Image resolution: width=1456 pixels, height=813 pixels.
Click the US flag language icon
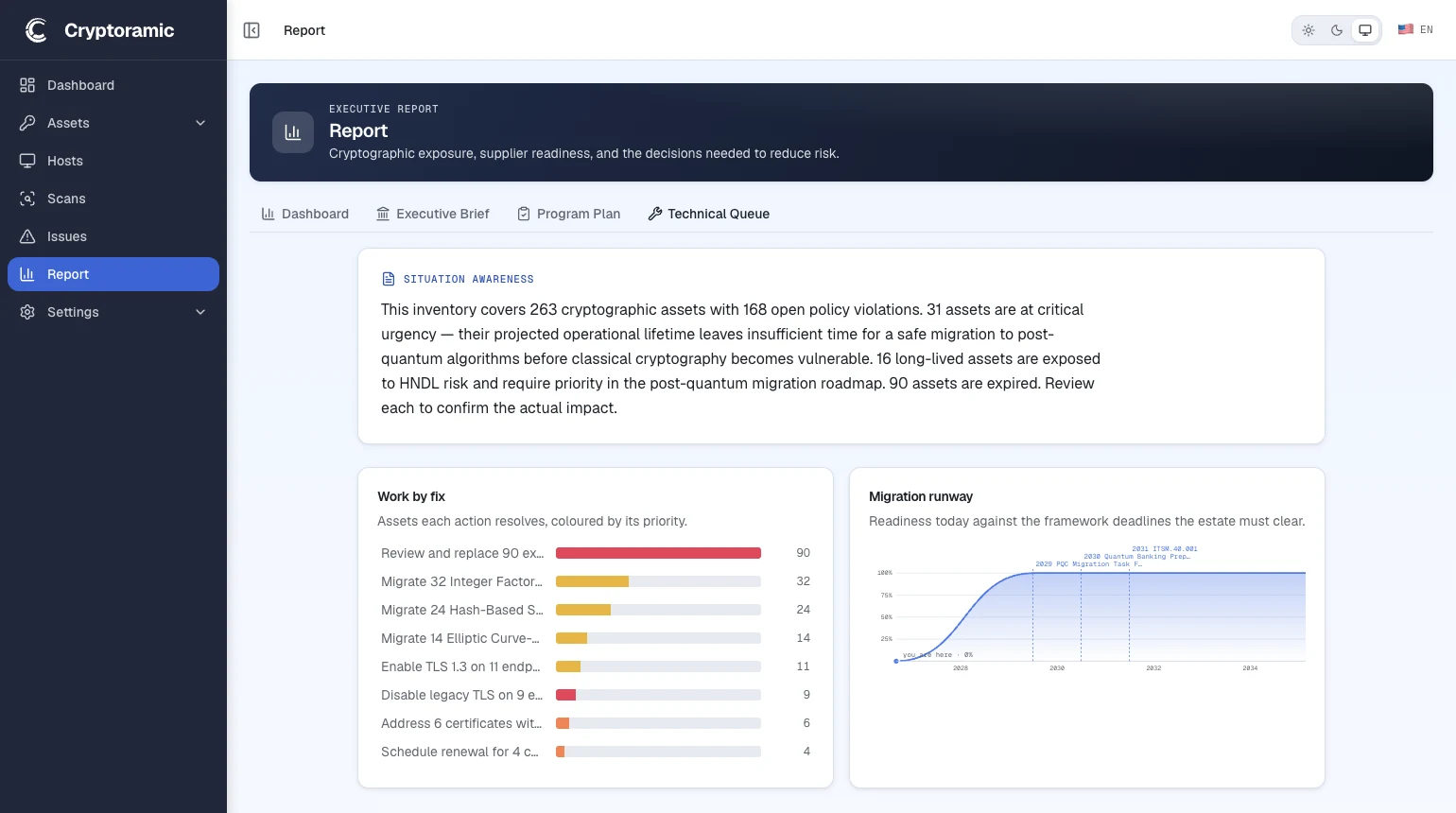tap(1406, 29)
